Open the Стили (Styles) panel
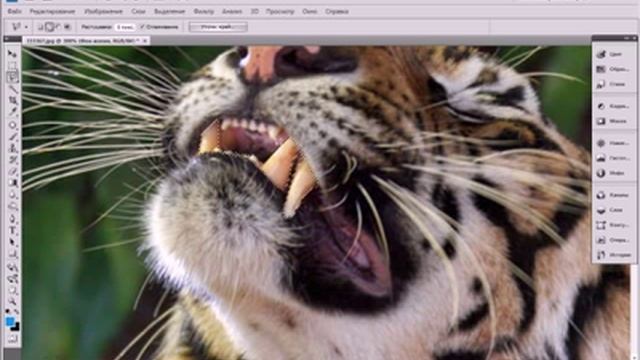Screen dimensions: 640x360 click(613, 84)
